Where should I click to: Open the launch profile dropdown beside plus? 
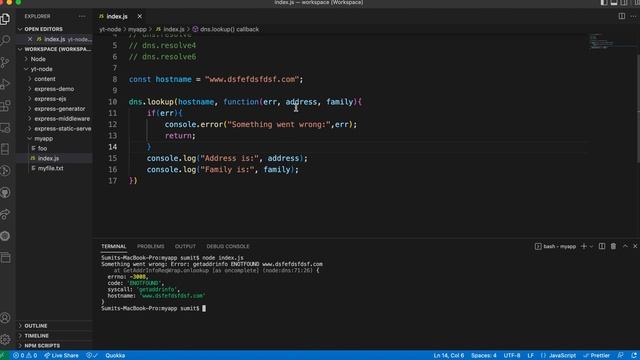point(591,246)
